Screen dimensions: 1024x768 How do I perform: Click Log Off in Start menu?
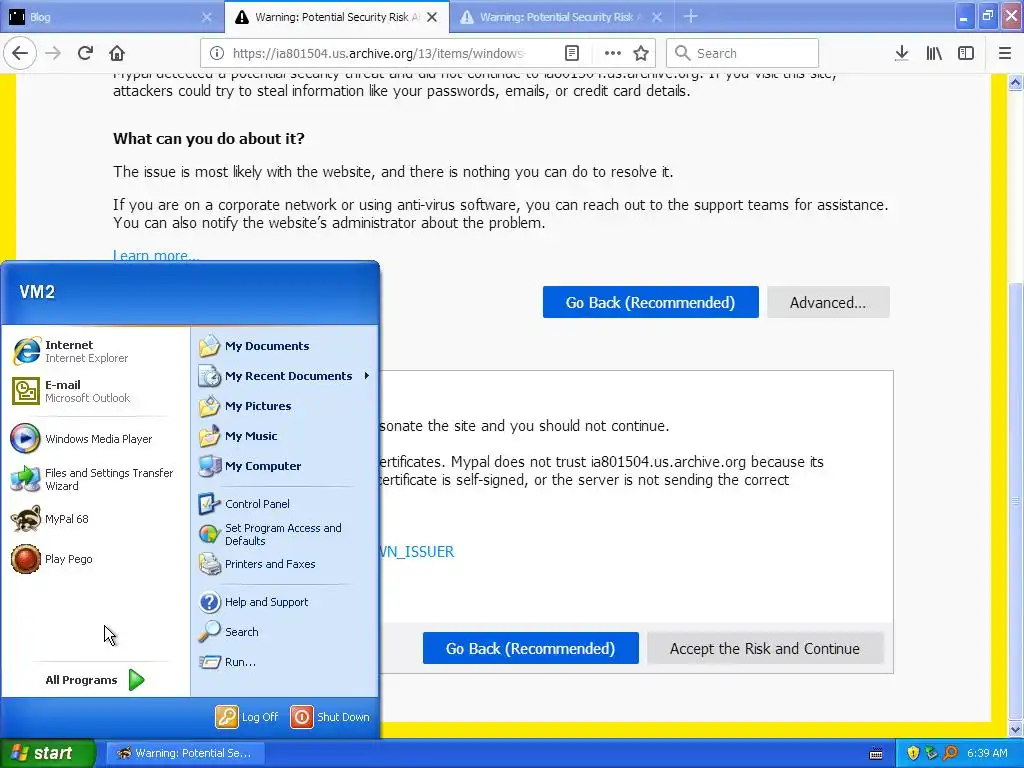(x=247, y=716)
